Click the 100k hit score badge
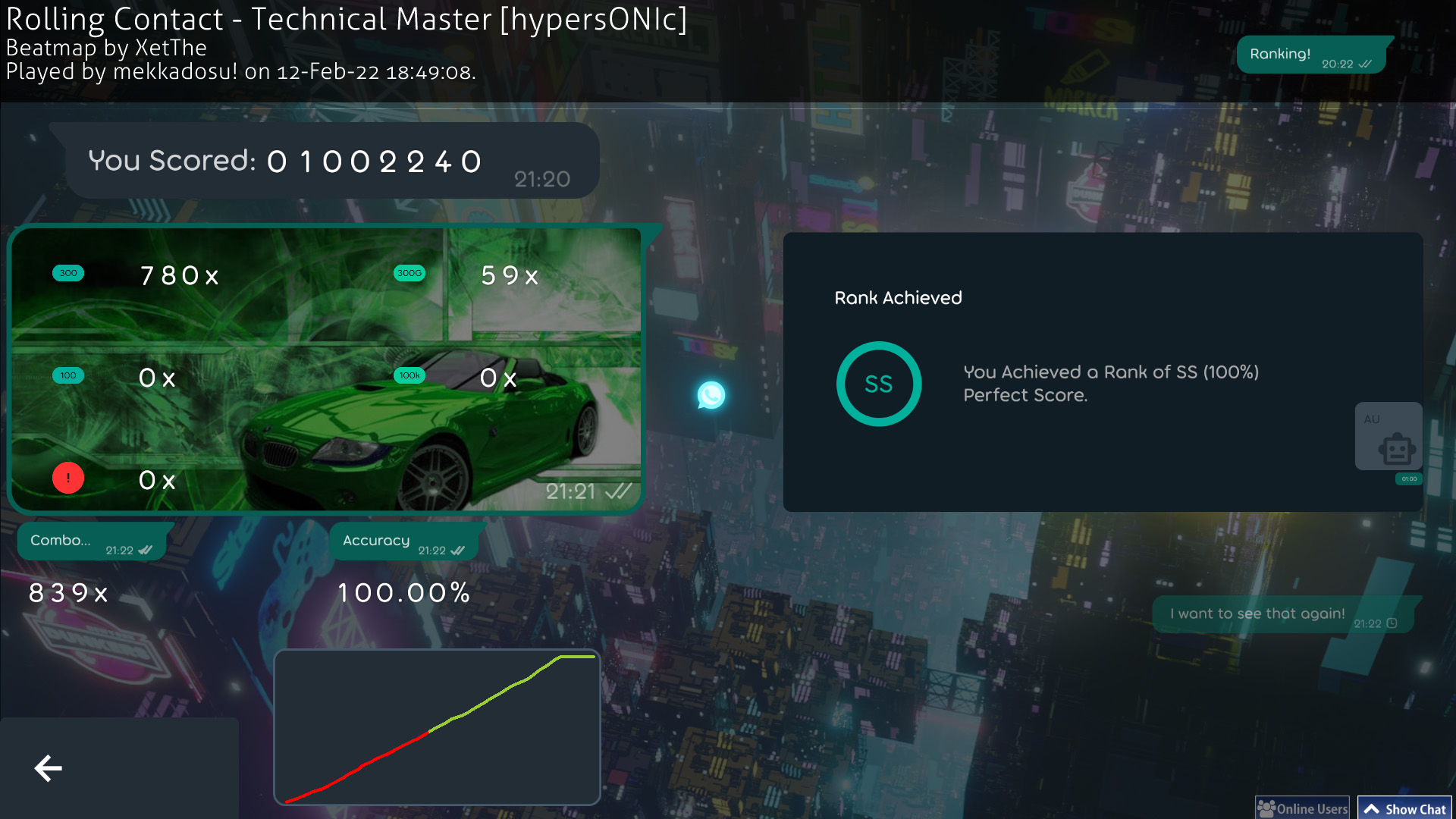The height and width of the screenshot is (819, 1456). tap(409, 375)
